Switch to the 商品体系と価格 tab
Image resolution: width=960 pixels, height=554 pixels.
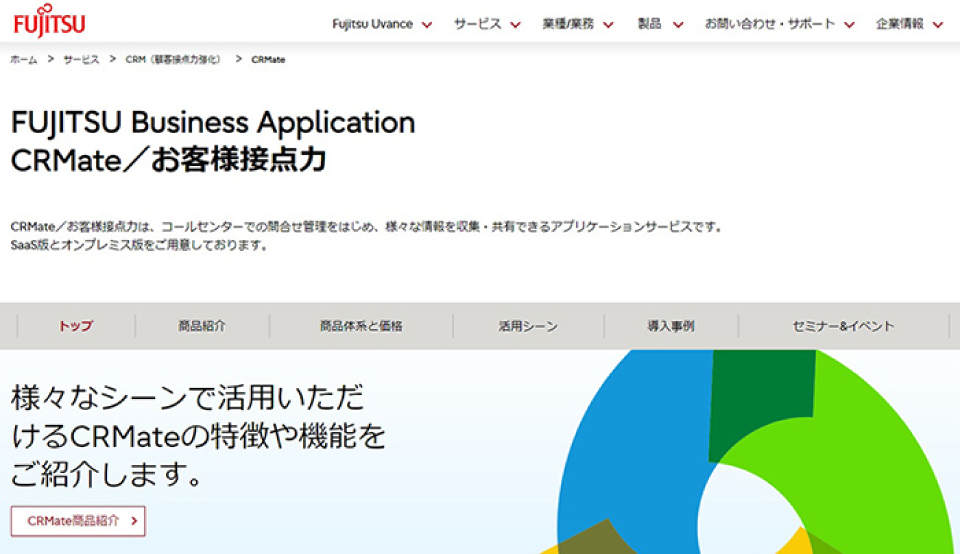(361, 326)
